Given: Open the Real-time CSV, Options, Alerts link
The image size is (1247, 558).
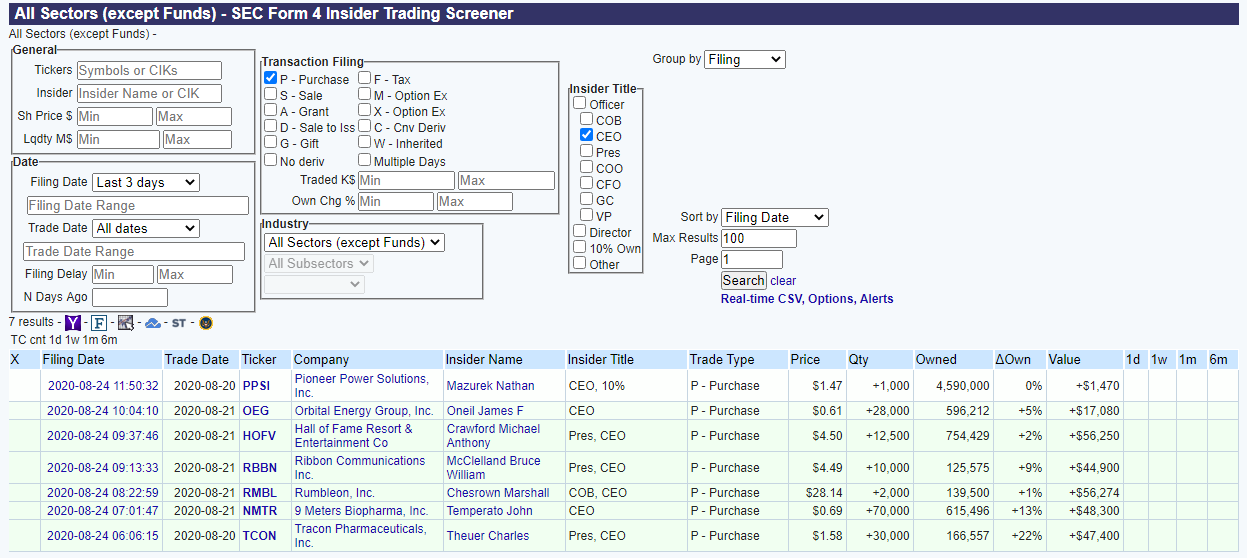Looking at the screenshot, I should coord(807,298).
